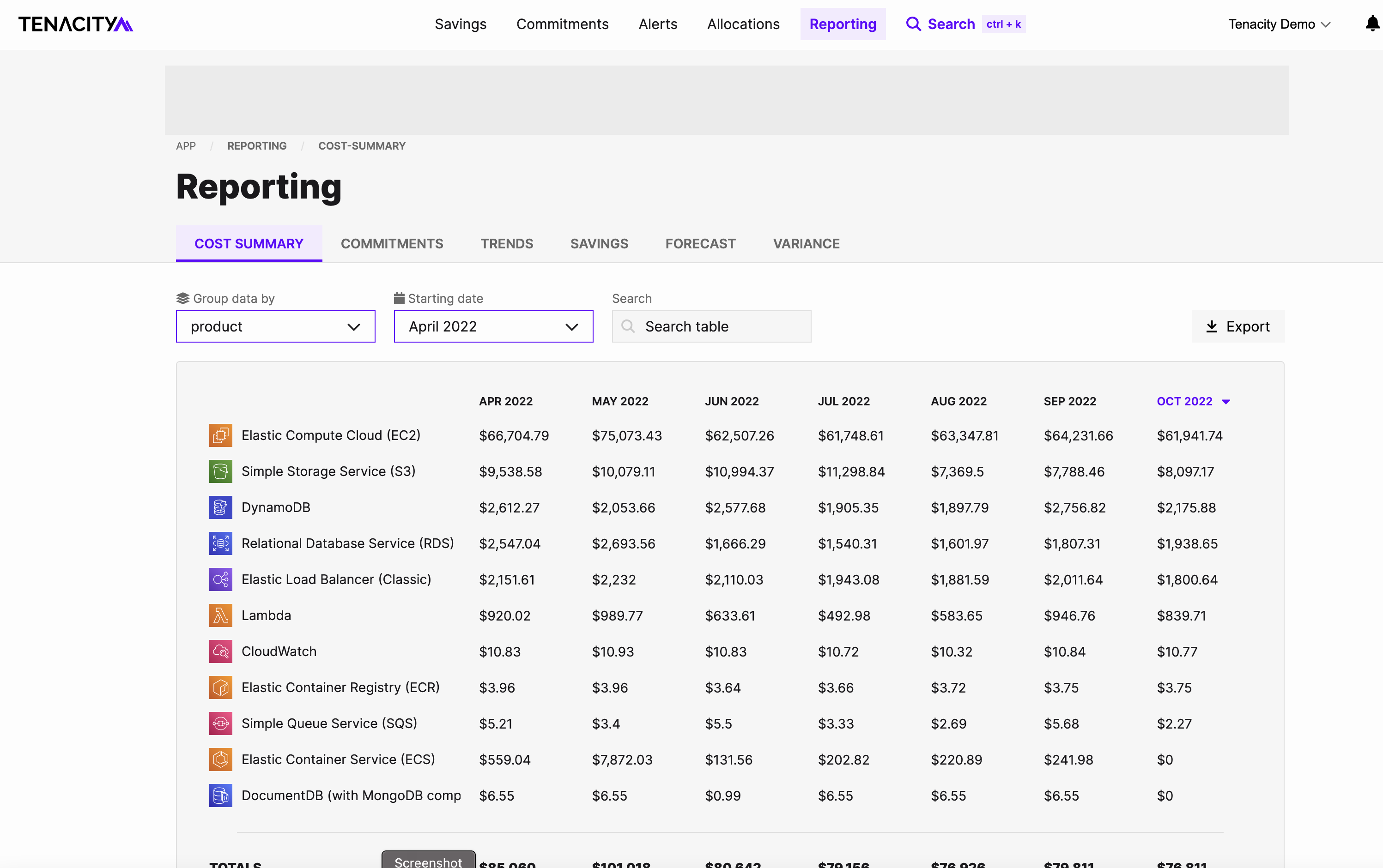Go to Savings in top navigation

pos(461,24)
